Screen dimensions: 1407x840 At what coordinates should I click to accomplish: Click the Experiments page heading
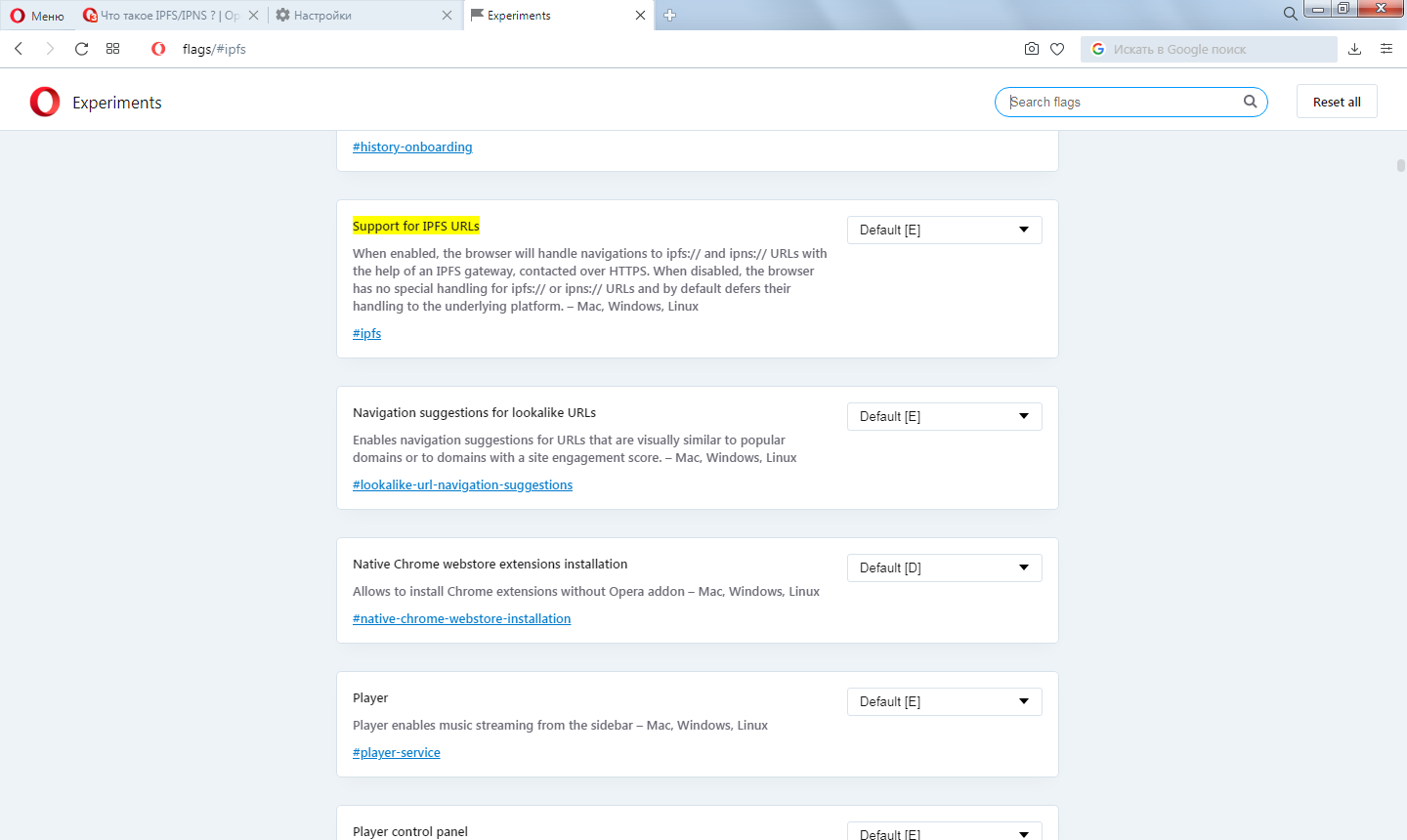pos(117,103)
